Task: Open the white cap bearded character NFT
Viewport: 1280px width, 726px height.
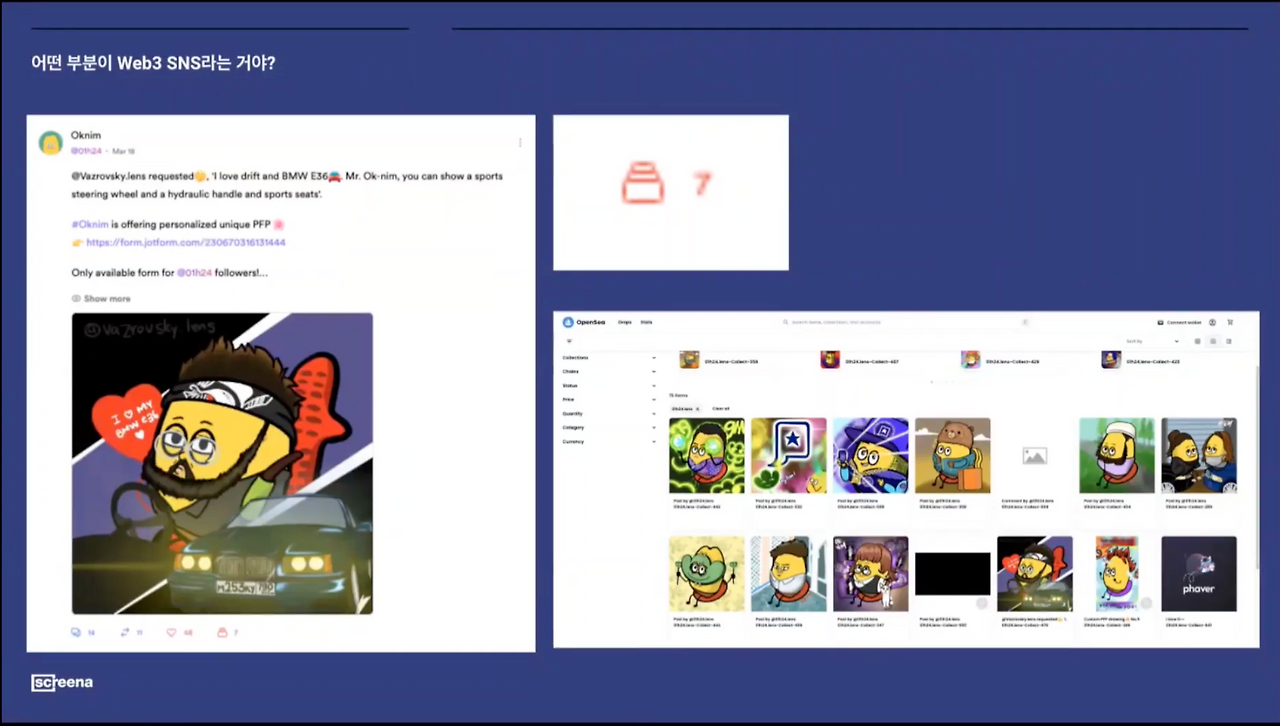Action: (1117, 456)
